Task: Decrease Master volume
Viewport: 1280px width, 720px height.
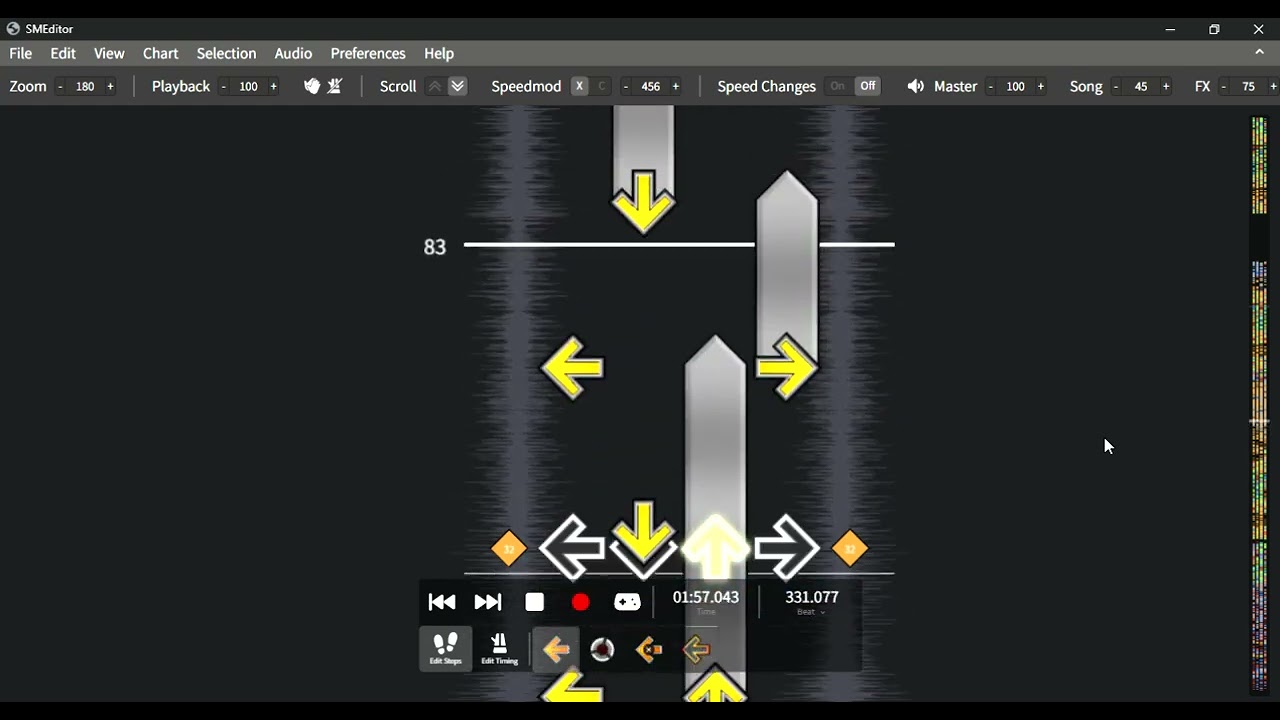Action: click(x=990, y=86)
